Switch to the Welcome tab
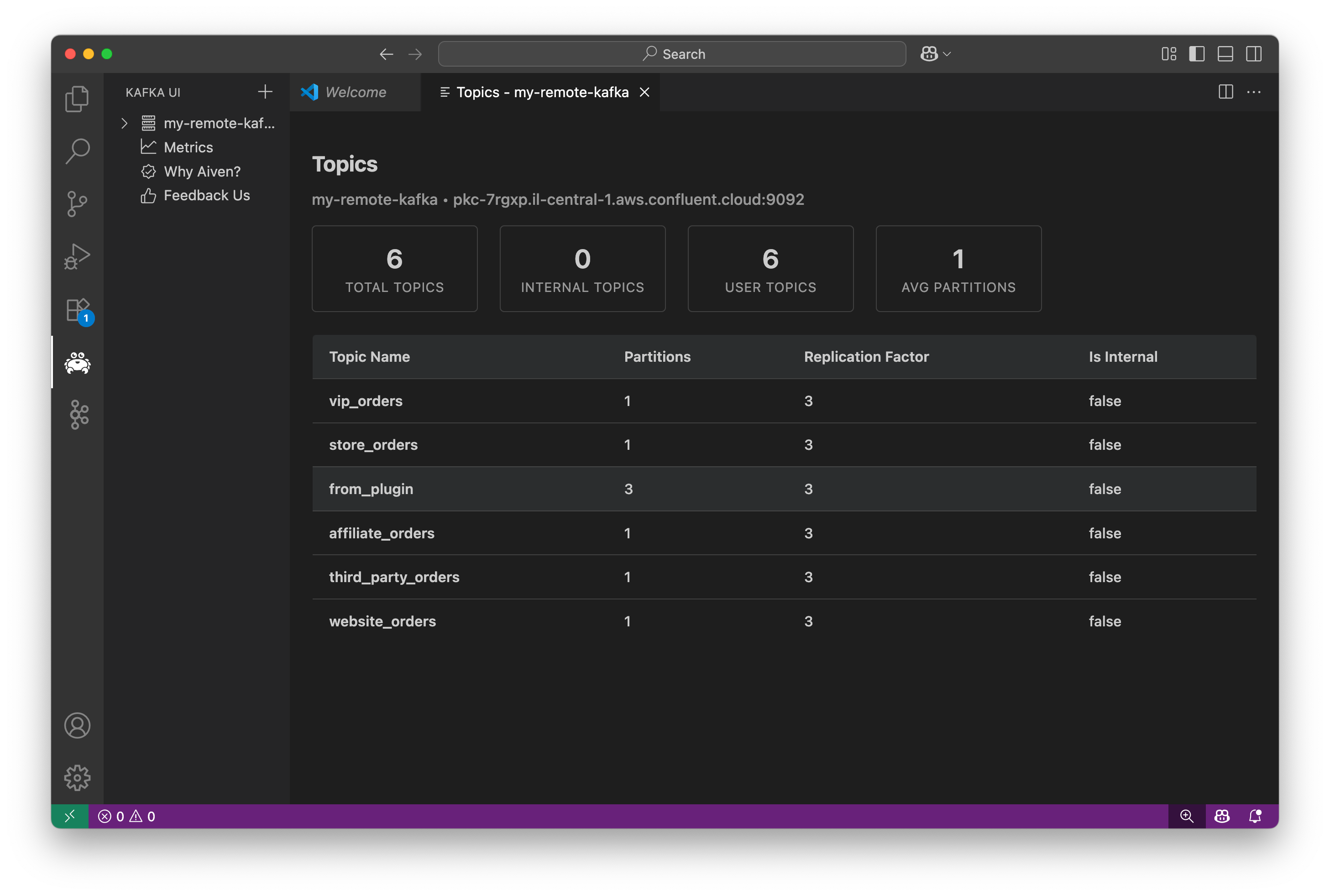The image size is (1330, 896). coord(355,92)
